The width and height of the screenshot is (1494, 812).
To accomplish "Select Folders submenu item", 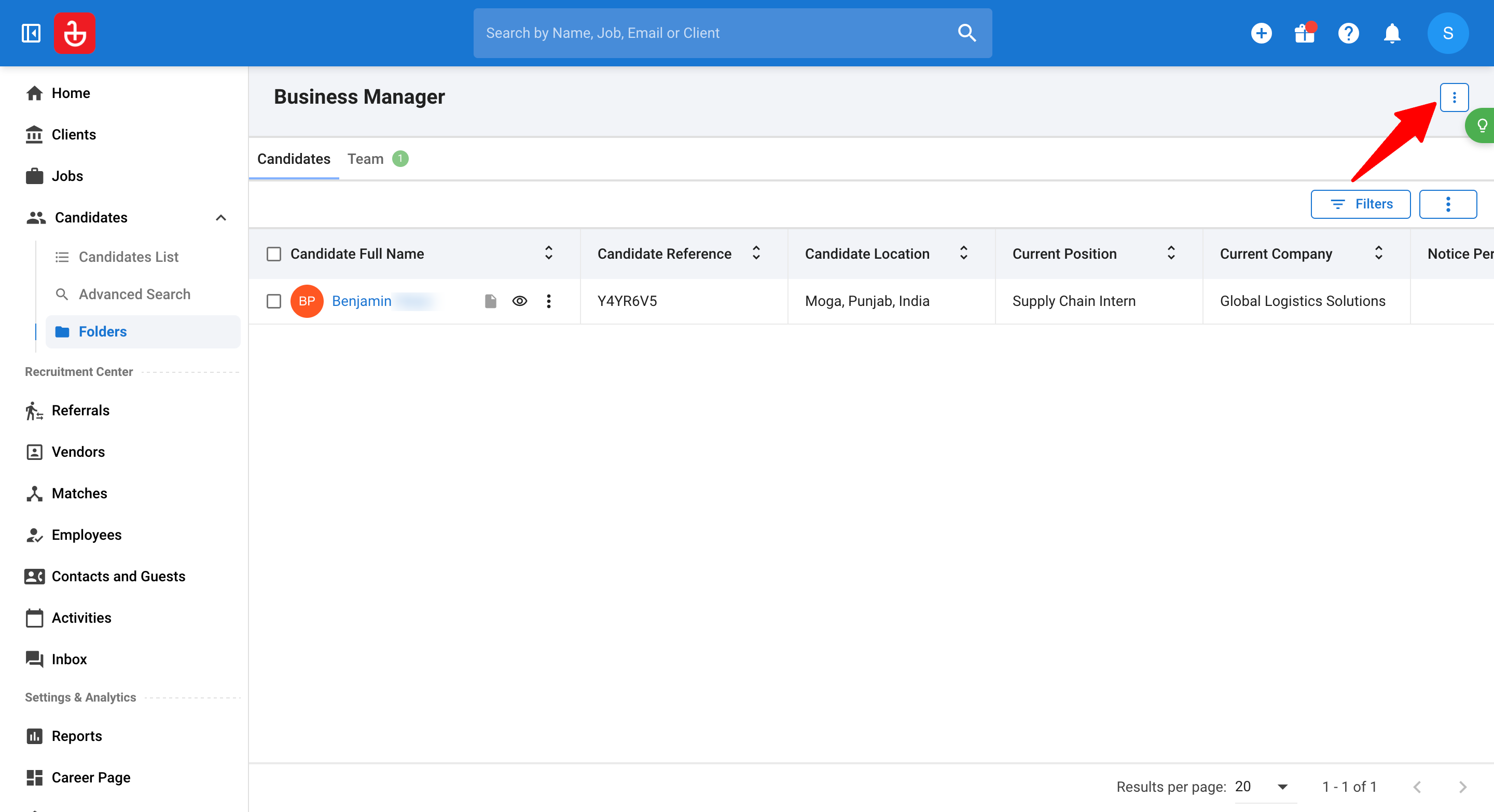I will click(143, 331).
